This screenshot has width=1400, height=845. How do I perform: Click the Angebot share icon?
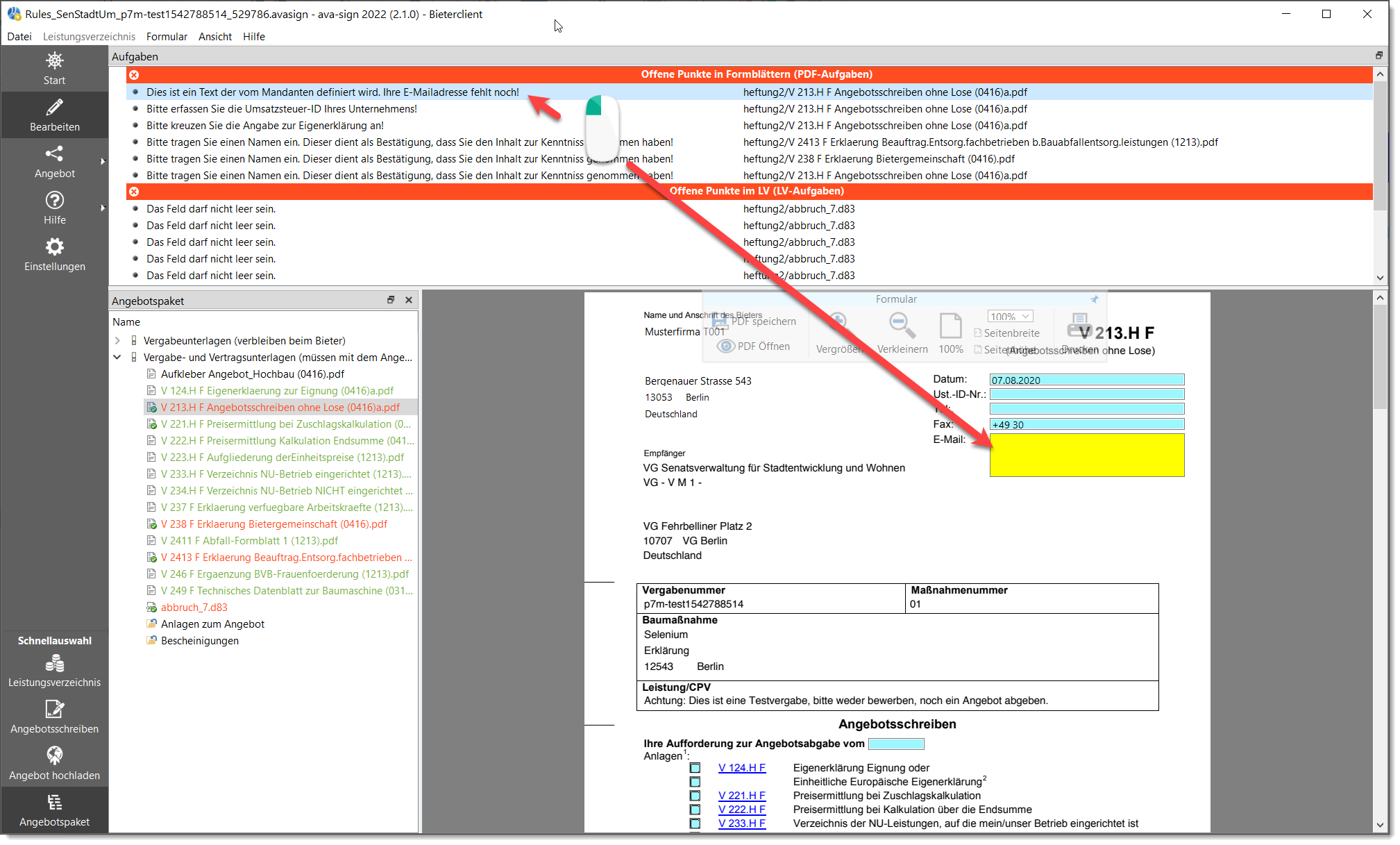[x=54, y=154]
